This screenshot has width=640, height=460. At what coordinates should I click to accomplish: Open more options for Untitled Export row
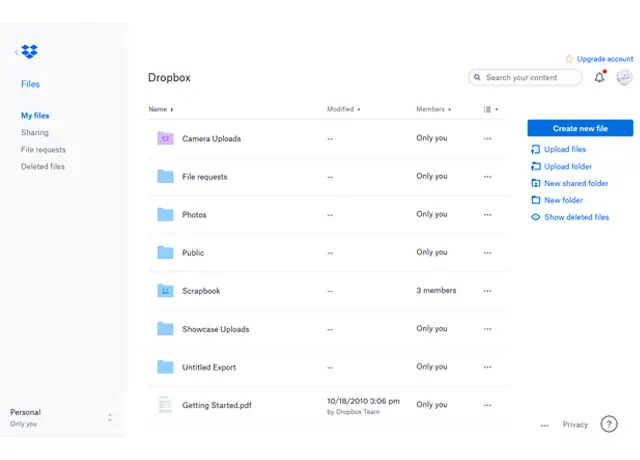(x=487, y=367)
